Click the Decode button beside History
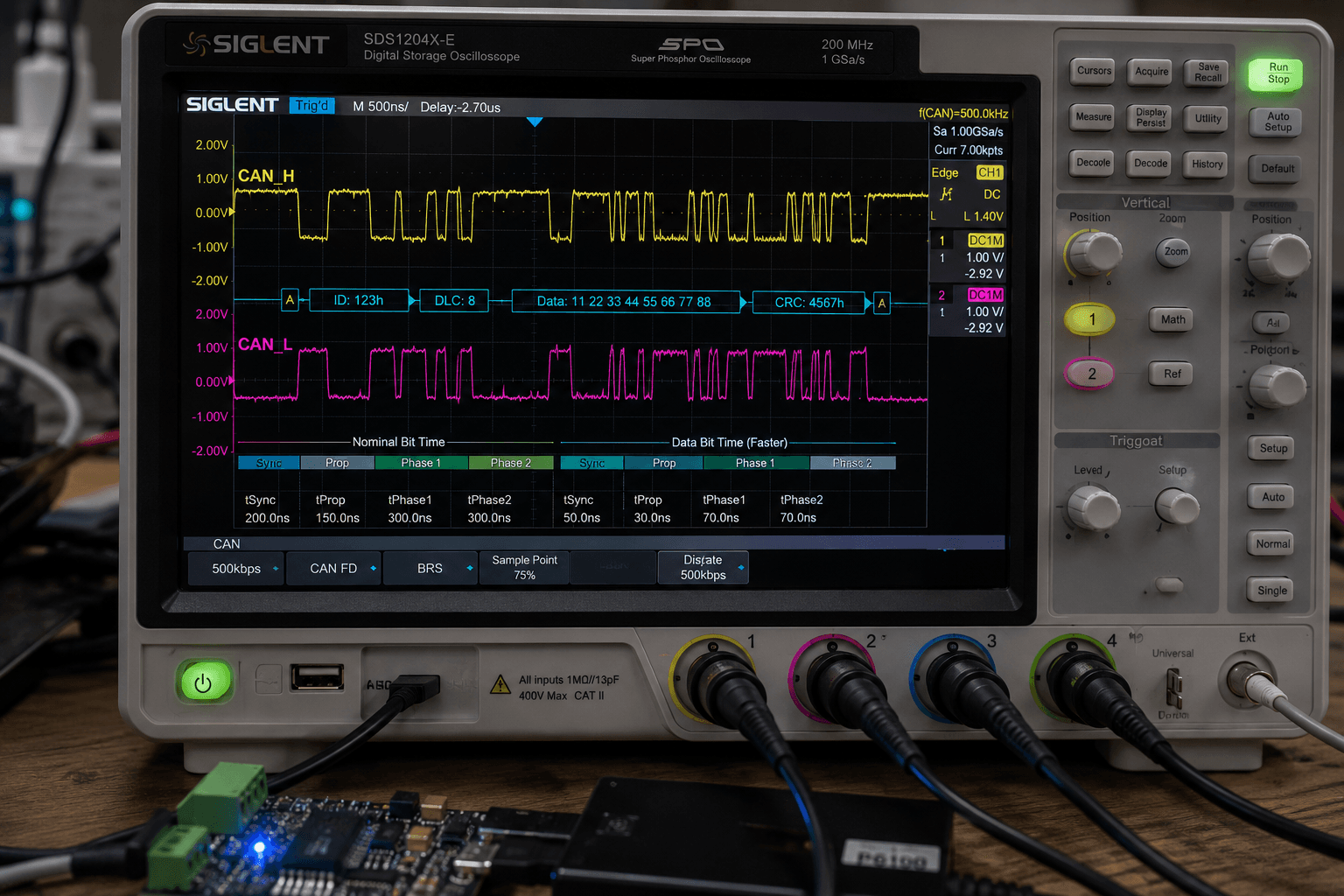Viewport: 1344px width, 896px height. click(1151, 164)
